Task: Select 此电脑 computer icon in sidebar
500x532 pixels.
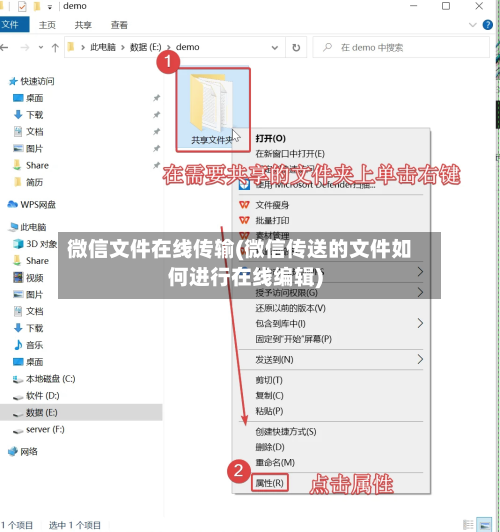Action: [13, 227]
